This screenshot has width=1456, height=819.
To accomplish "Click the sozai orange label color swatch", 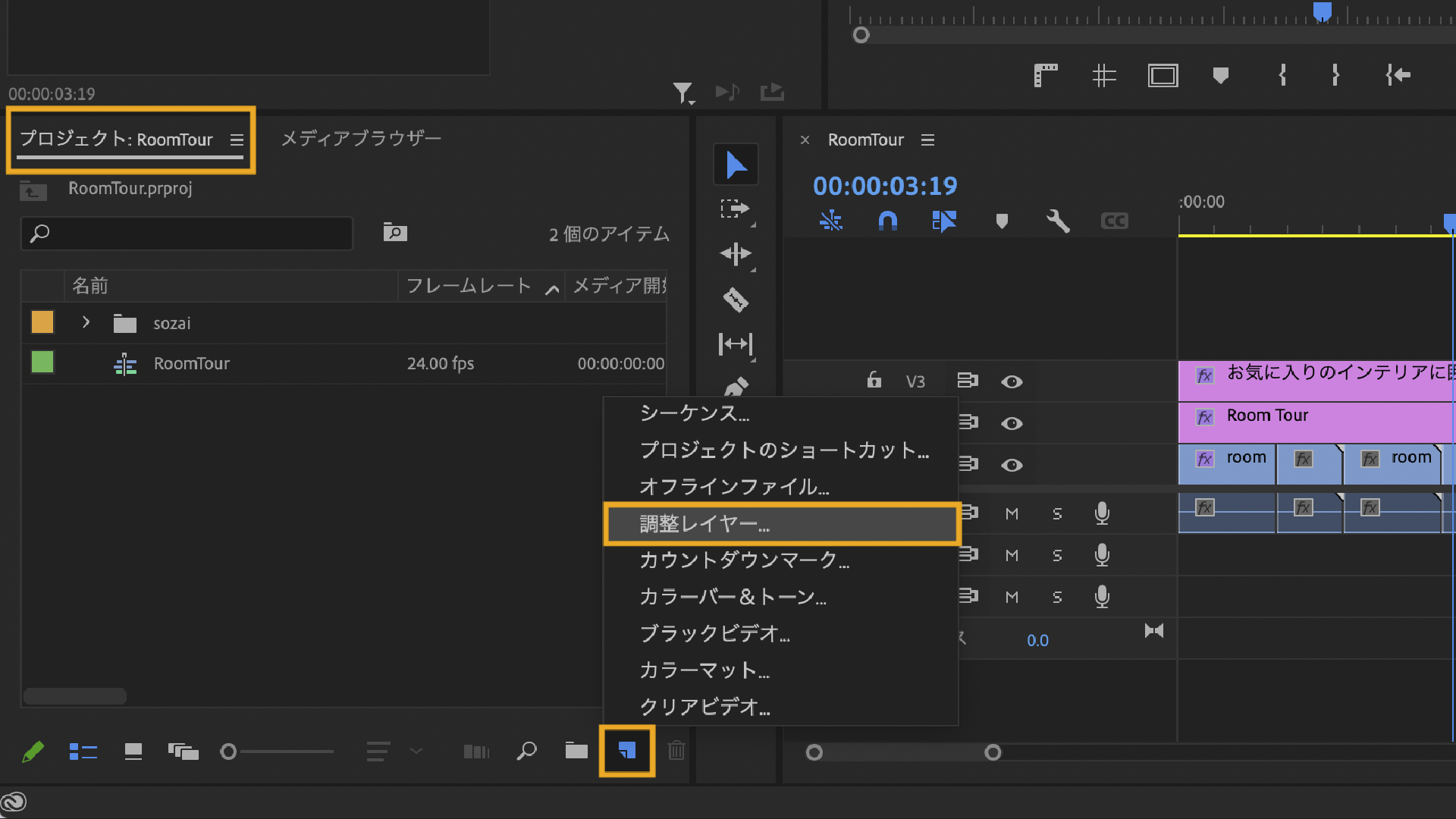I will (x=42, y=322).
